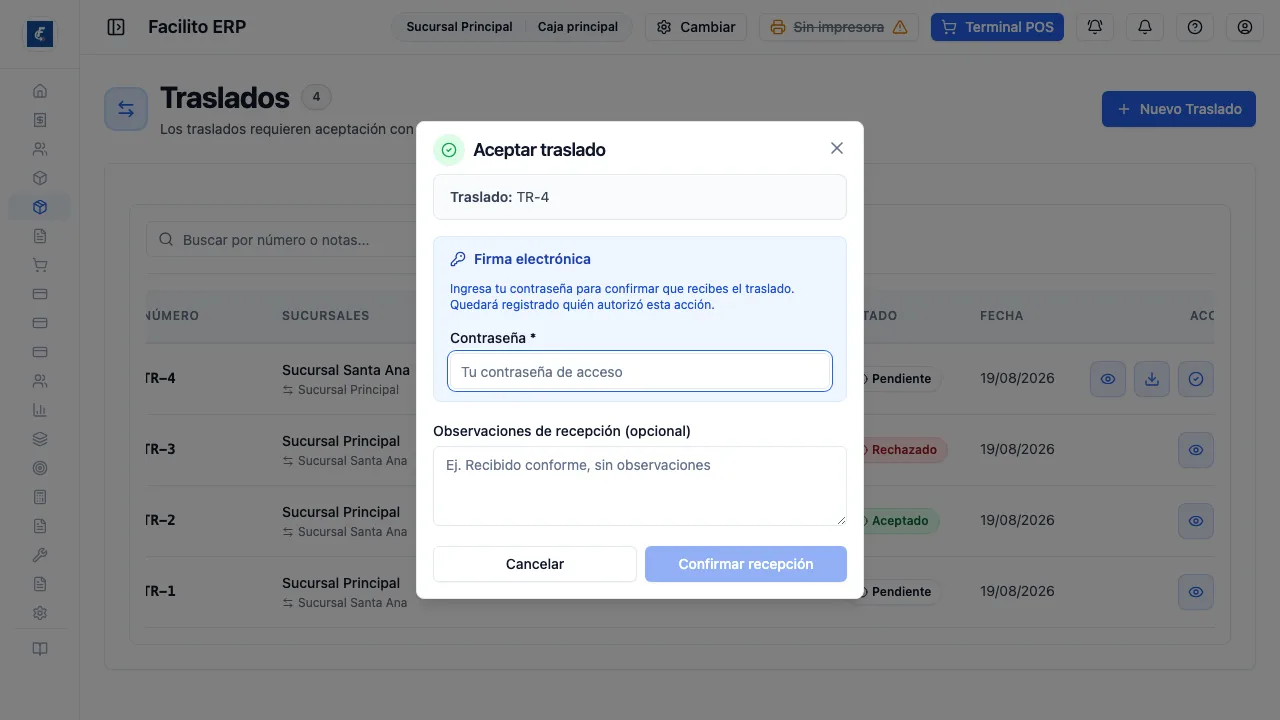Click the Sucursal Principal label in the top bar

[x=459, y=27]
